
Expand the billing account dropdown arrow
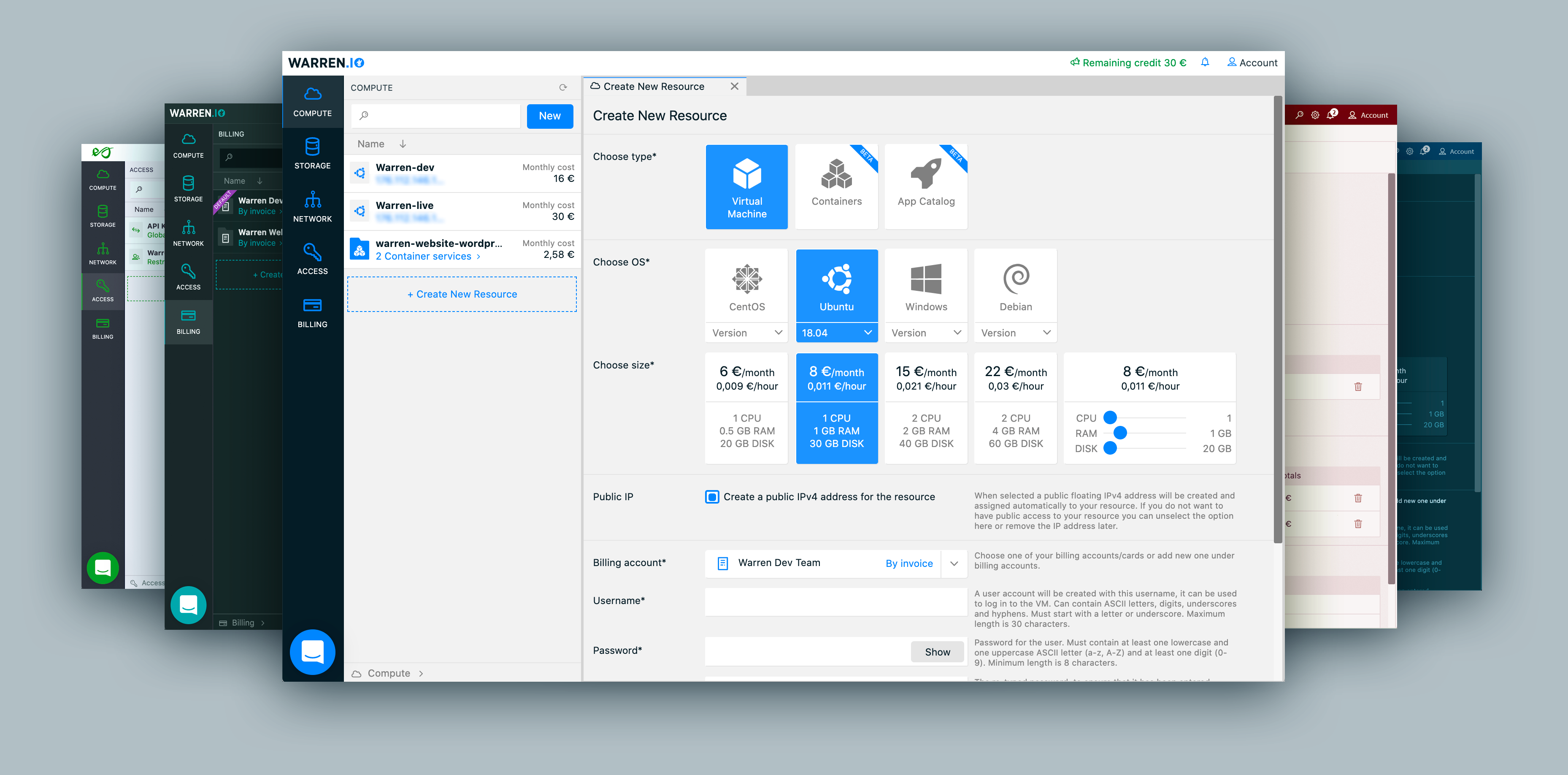(x=954, y=563)
